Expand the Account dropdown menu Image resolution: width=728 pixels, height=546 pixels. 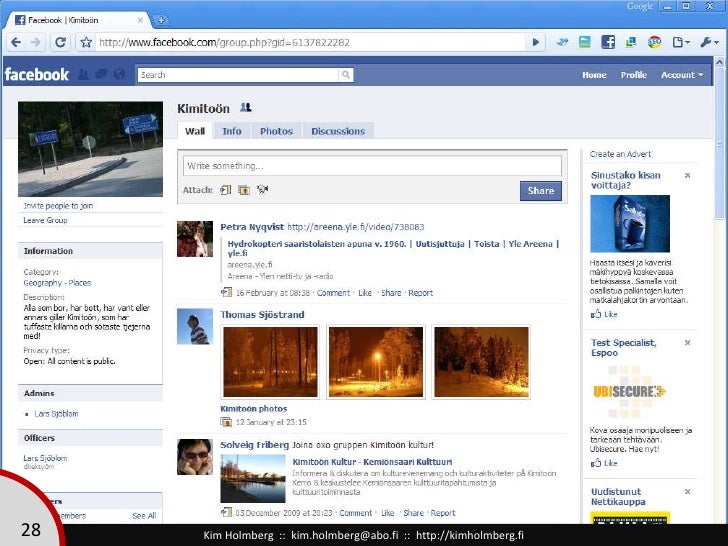[682, 75]
